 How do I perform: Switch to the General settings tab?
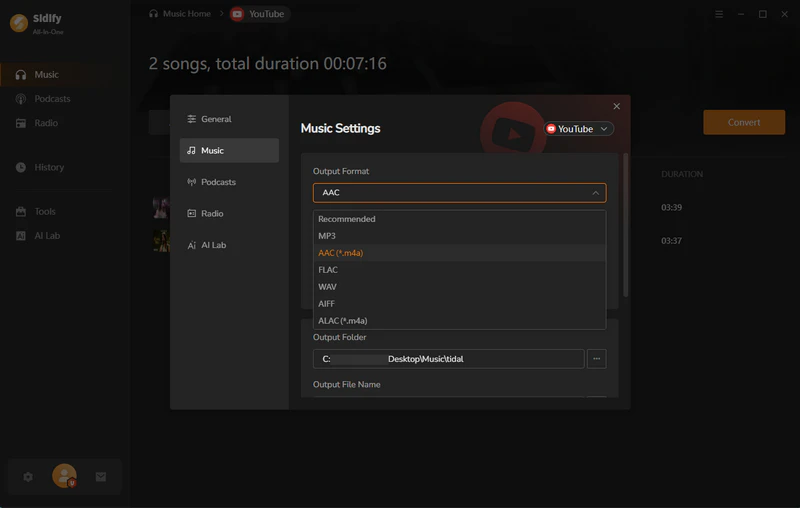216,119
